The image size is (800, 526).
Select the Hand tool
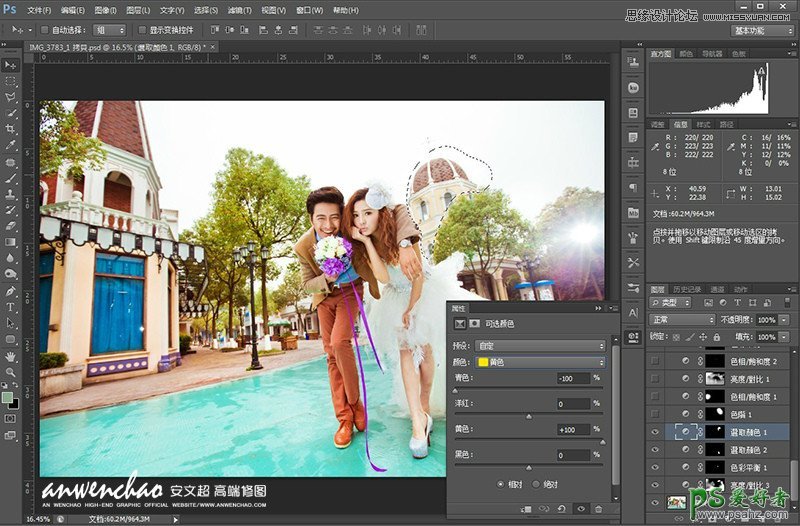11,356
